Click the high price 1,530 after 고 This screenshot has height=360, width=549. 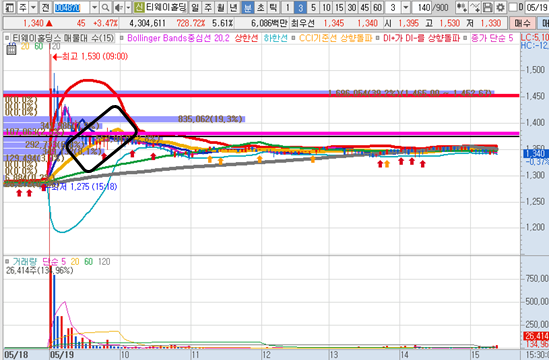[449, 23]
